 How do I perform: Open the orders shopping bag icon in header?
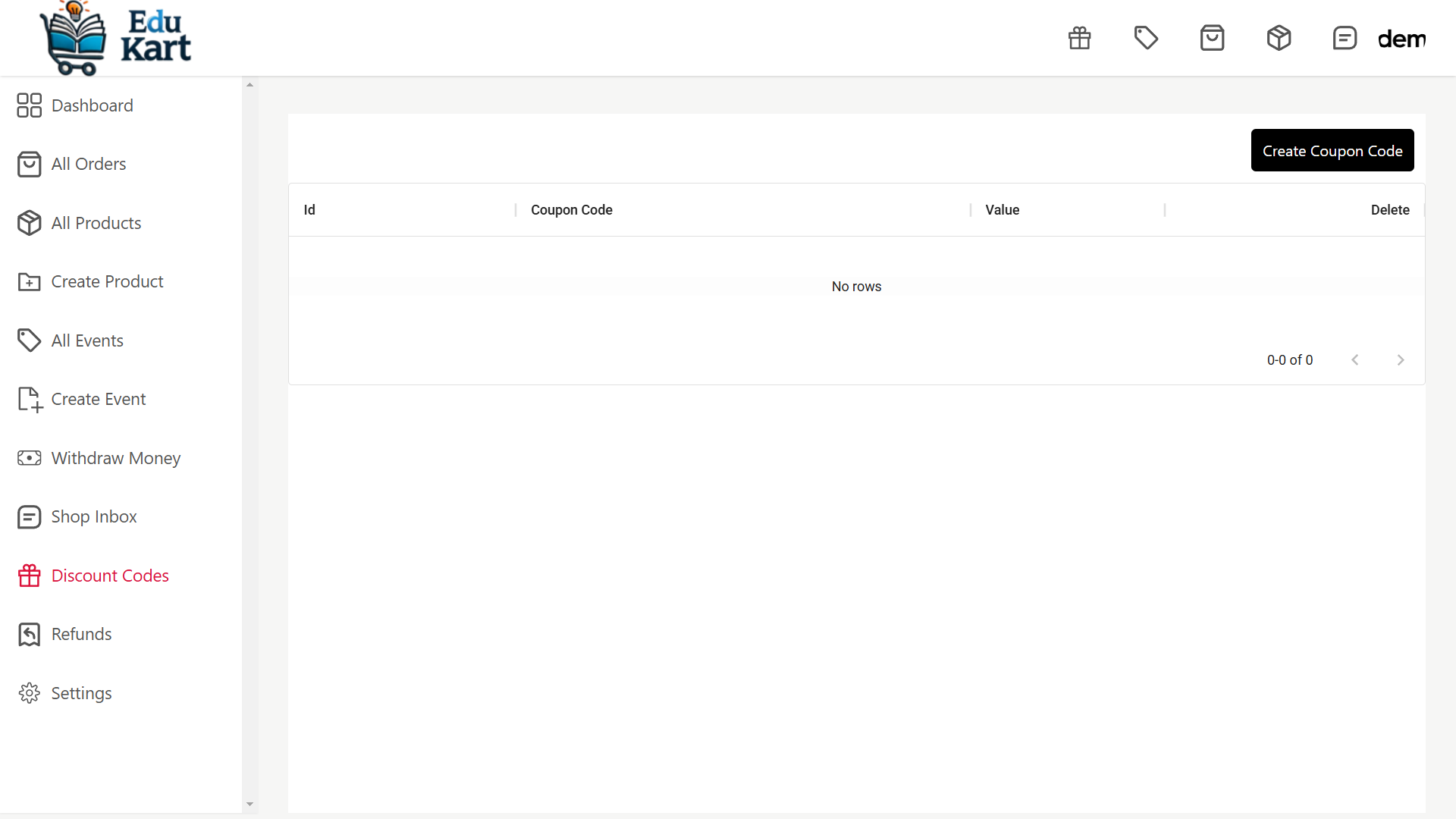coord(1213,38)
